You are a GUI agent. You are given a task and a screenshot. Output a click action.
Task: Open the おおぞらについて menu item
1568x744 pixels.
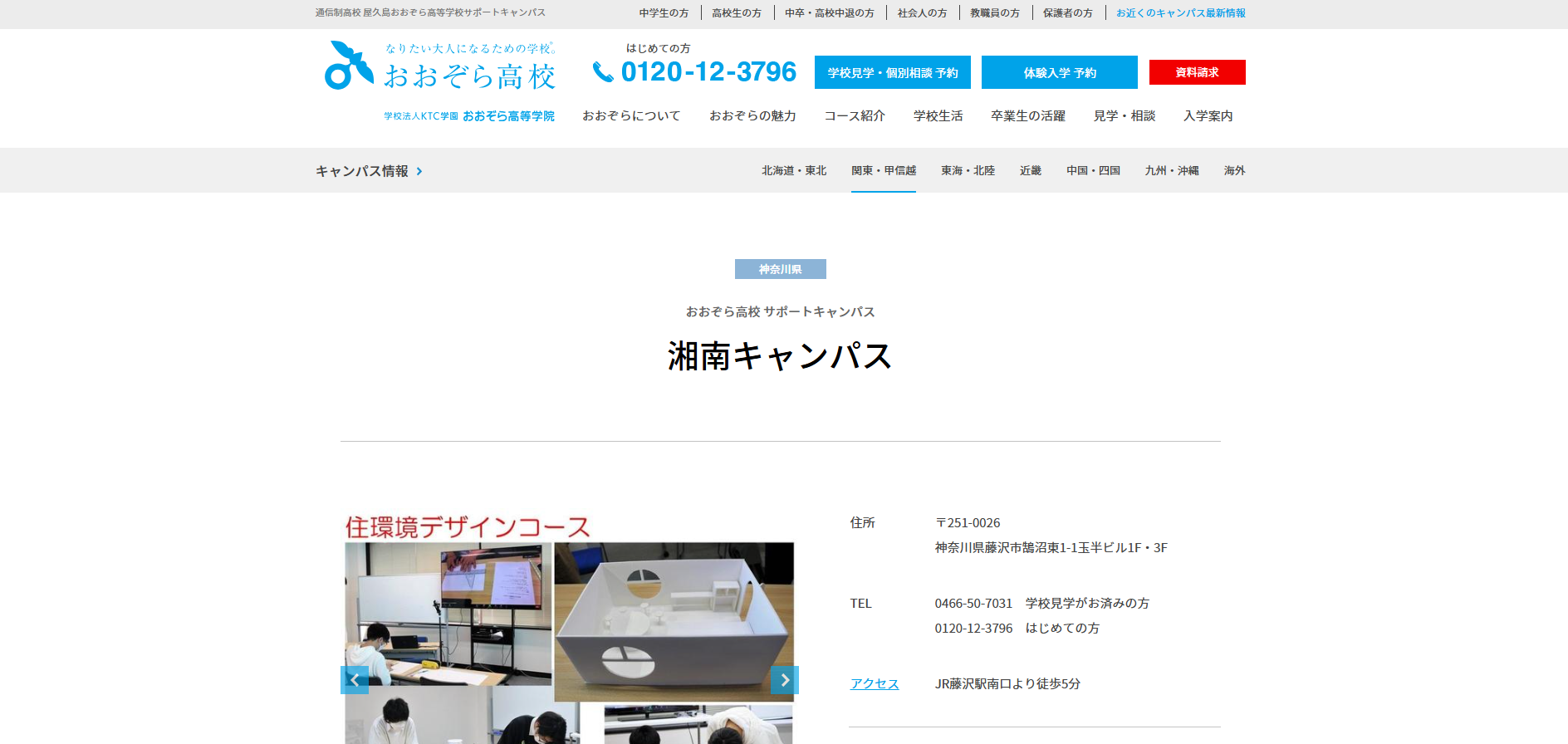[x=630, y=116]
